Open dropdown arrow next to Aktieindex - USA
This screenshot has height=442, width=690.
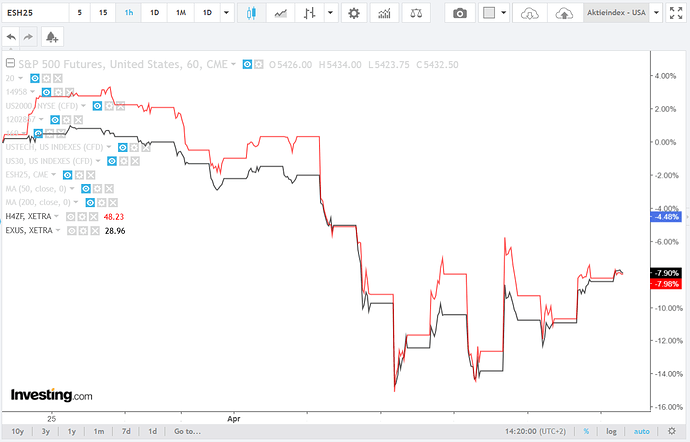point(656,13)
